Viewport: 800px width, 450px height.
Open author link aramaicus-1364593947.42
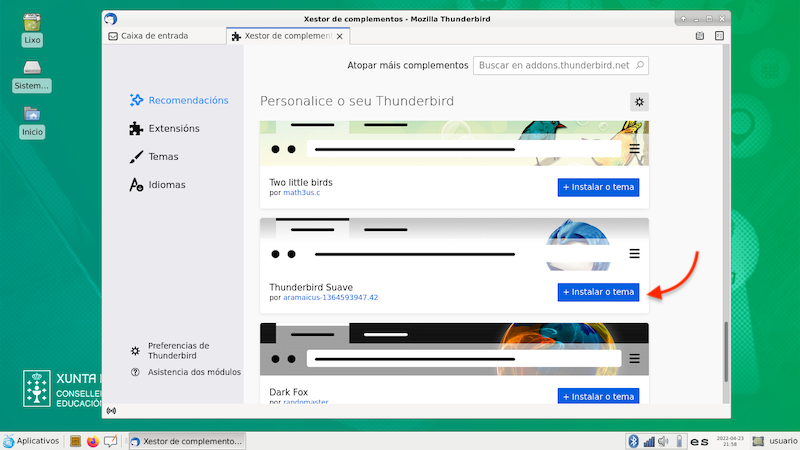point(331,297)
